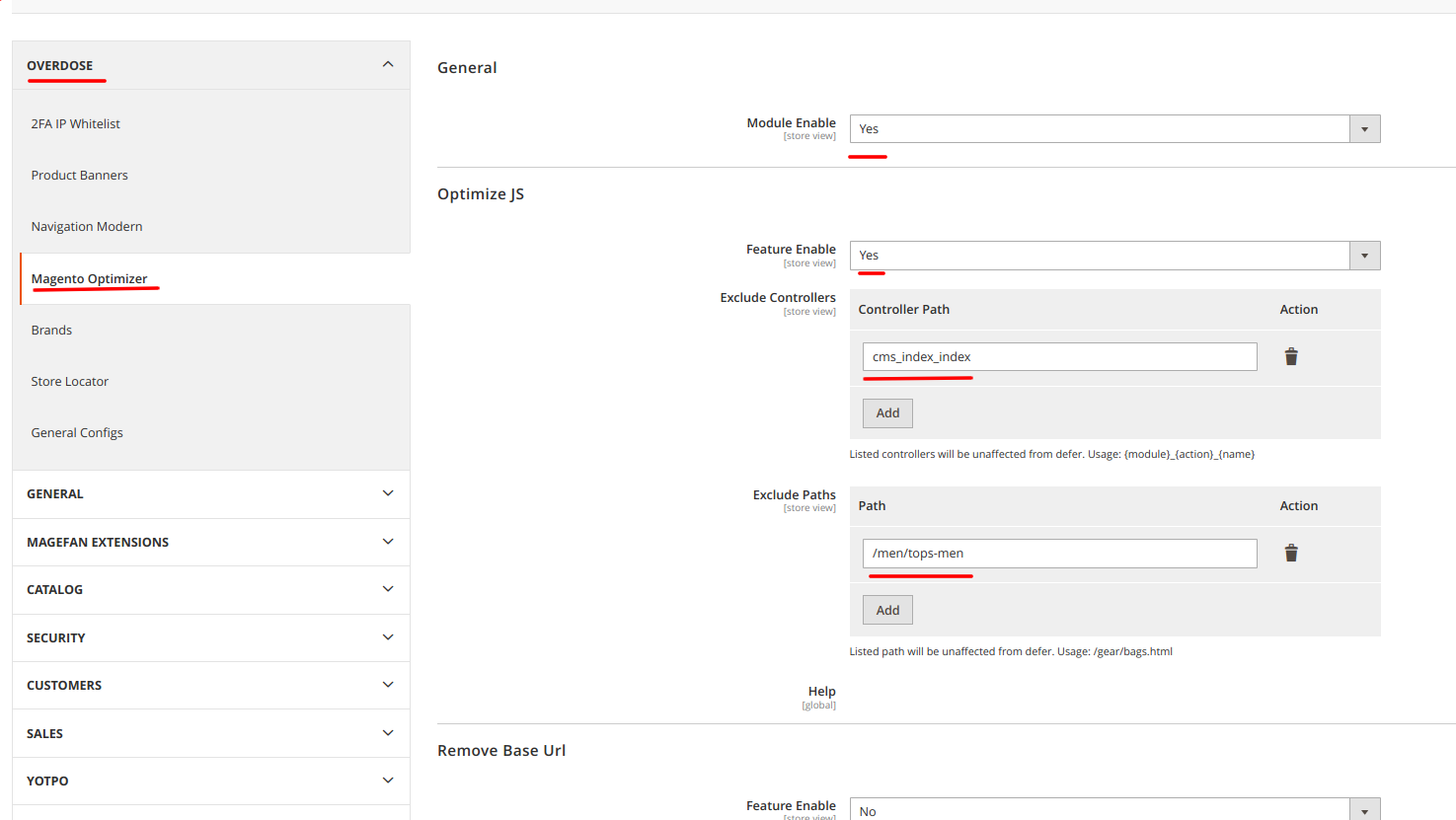
Task: Open Remove Base Url Feature Enable dropdown
Action: pos(1113,810)
